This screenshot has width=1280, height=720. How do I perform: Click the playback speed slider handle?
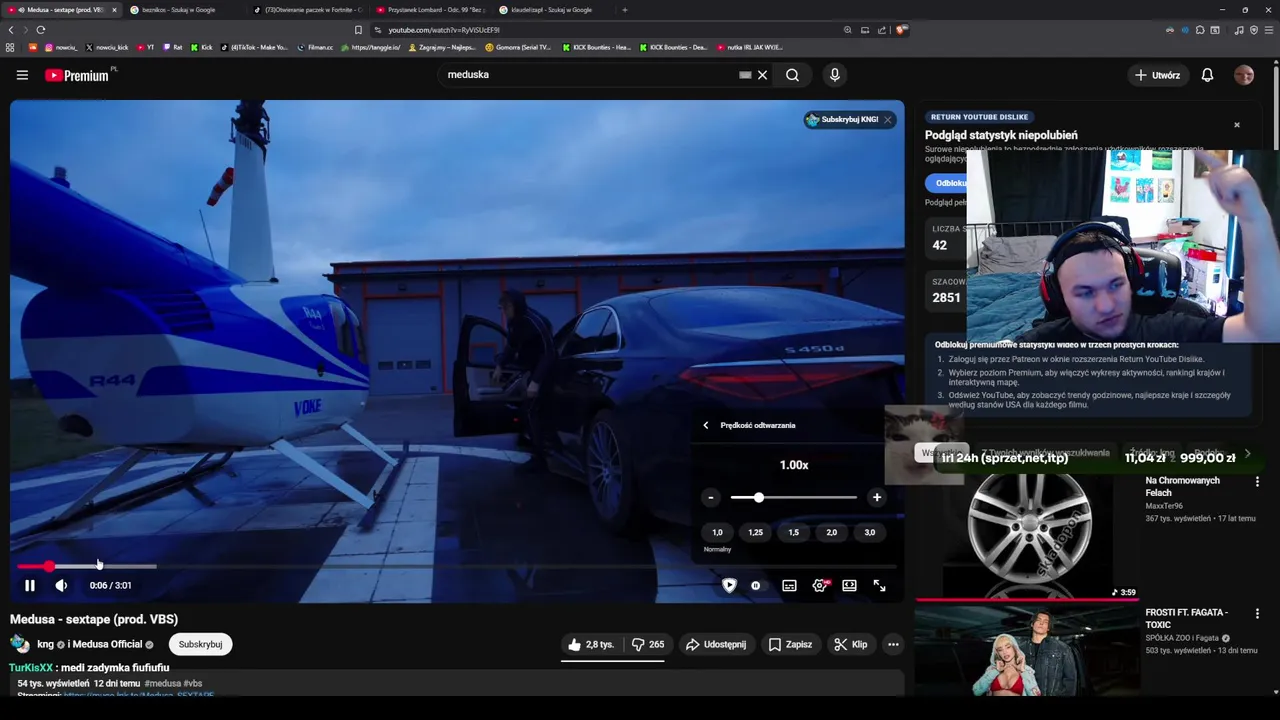coord(759,497)
